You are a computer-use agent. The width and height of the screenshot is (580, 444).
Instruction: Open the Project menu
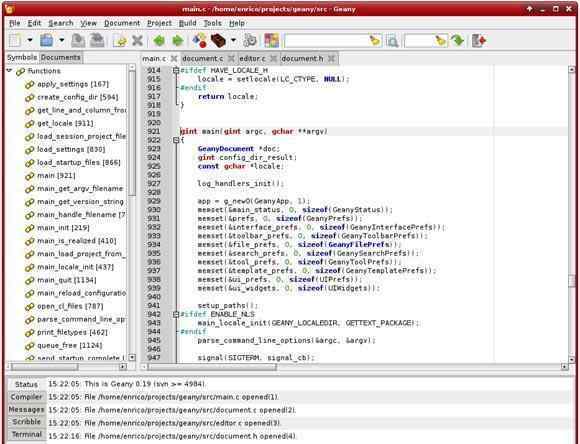click(x=159, y=23)
